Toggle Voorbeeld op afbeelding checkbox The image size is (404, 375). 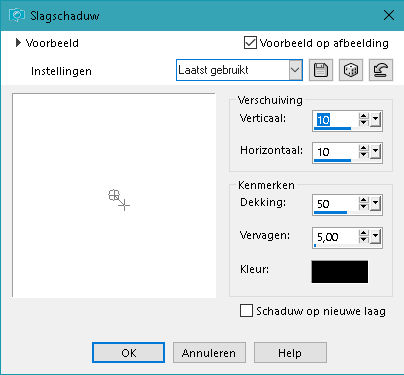click(250, 43)
